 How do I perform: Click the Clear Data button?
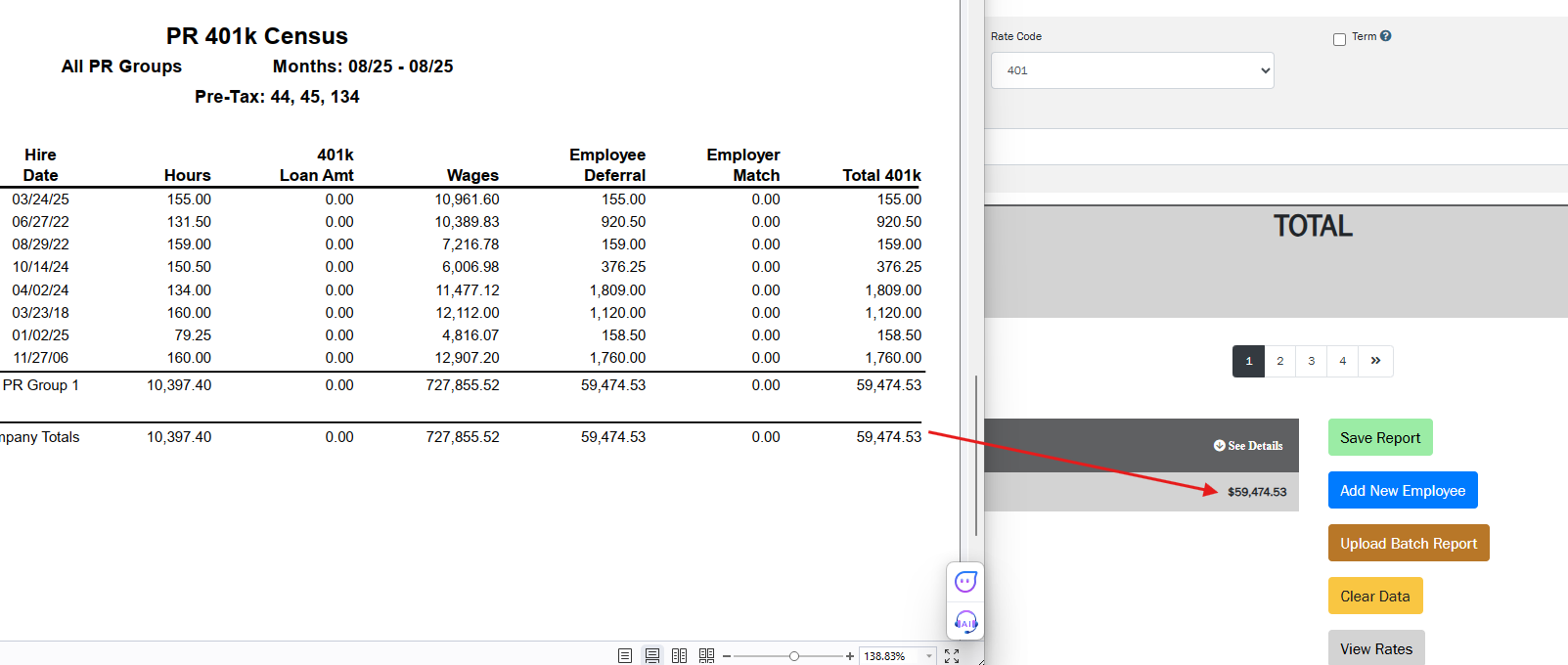pos(1375,596)
